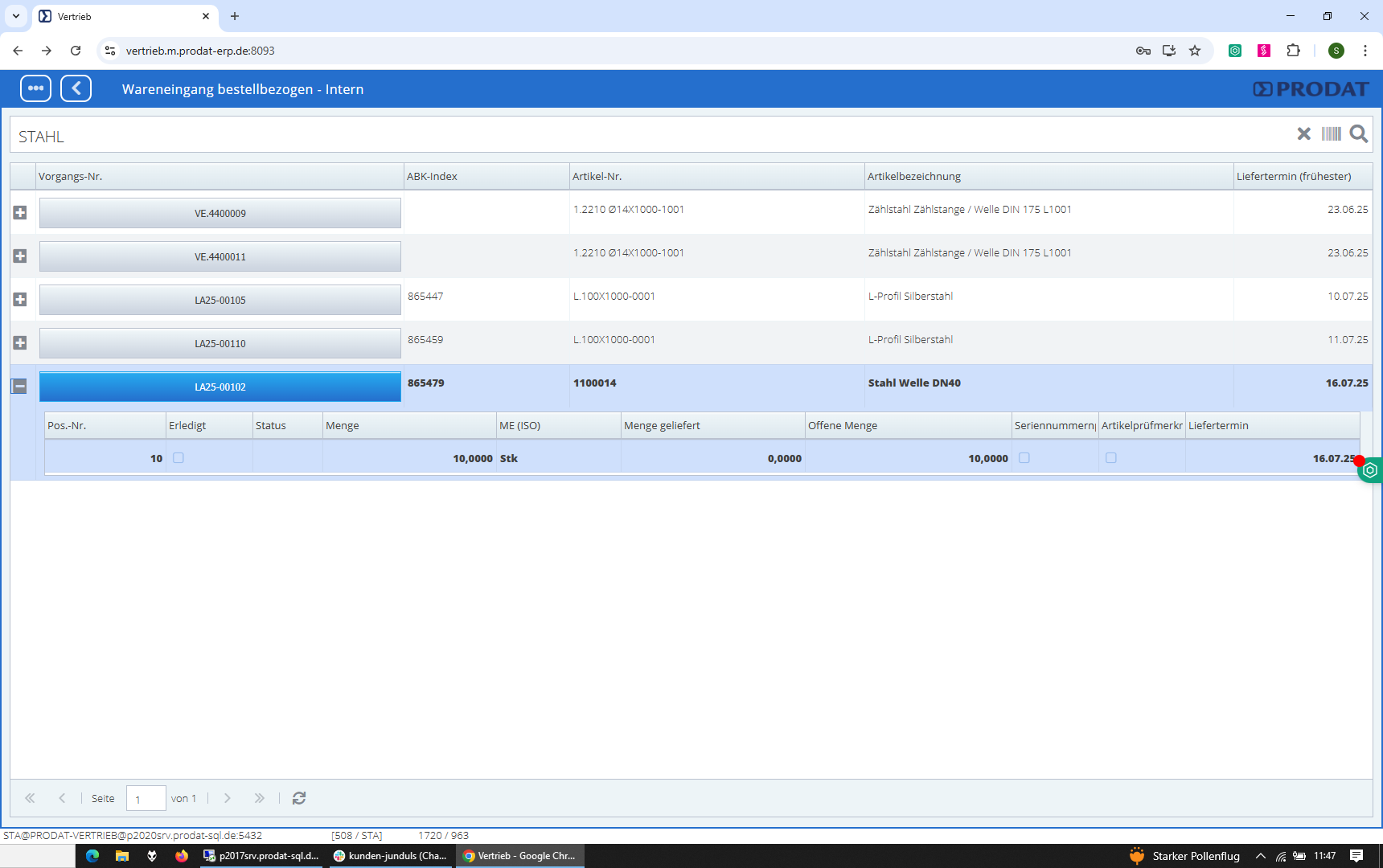
Task: Click the back arrow button in header
Action: [76, 88]
